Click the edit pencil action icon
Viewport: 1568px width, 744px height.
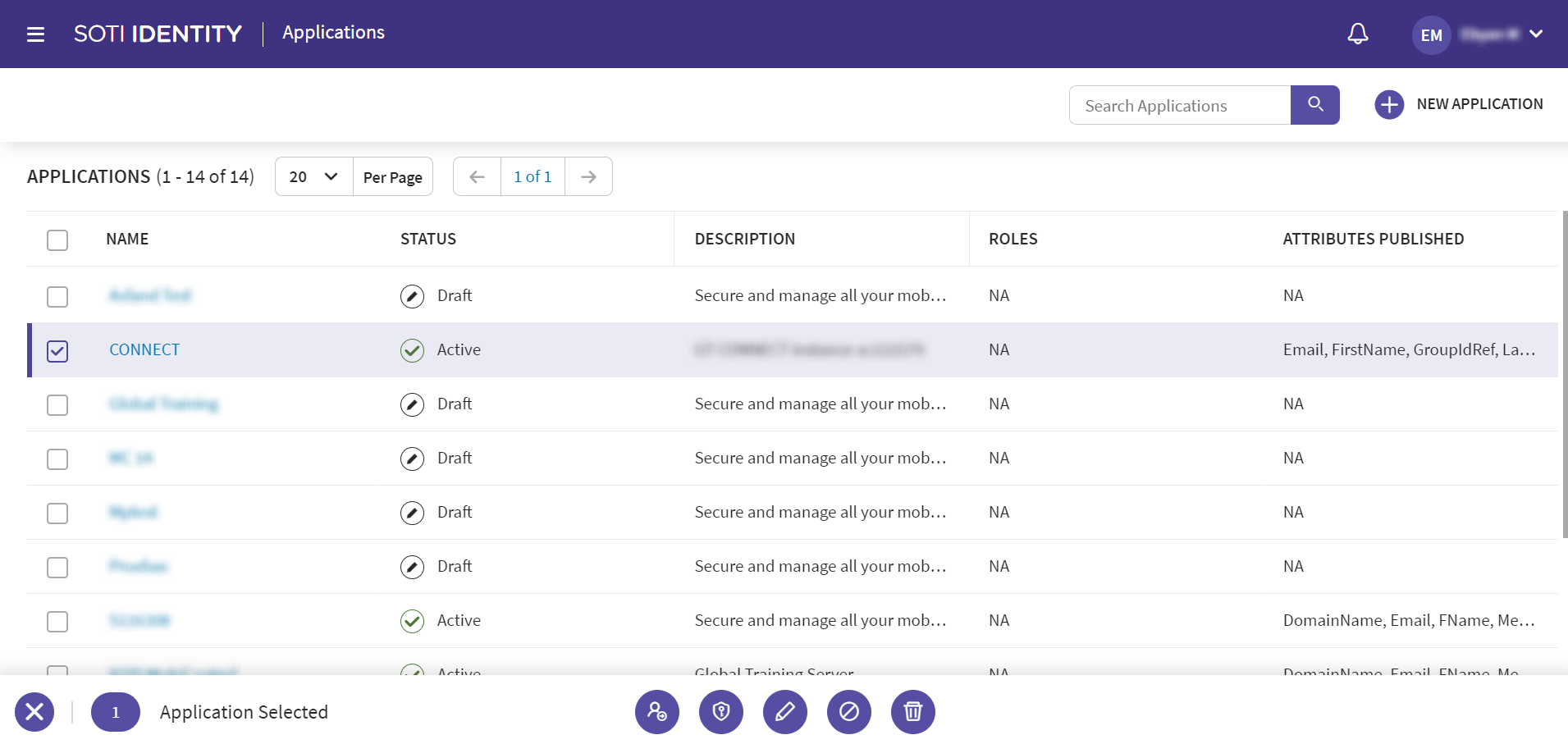pos(785,711)
